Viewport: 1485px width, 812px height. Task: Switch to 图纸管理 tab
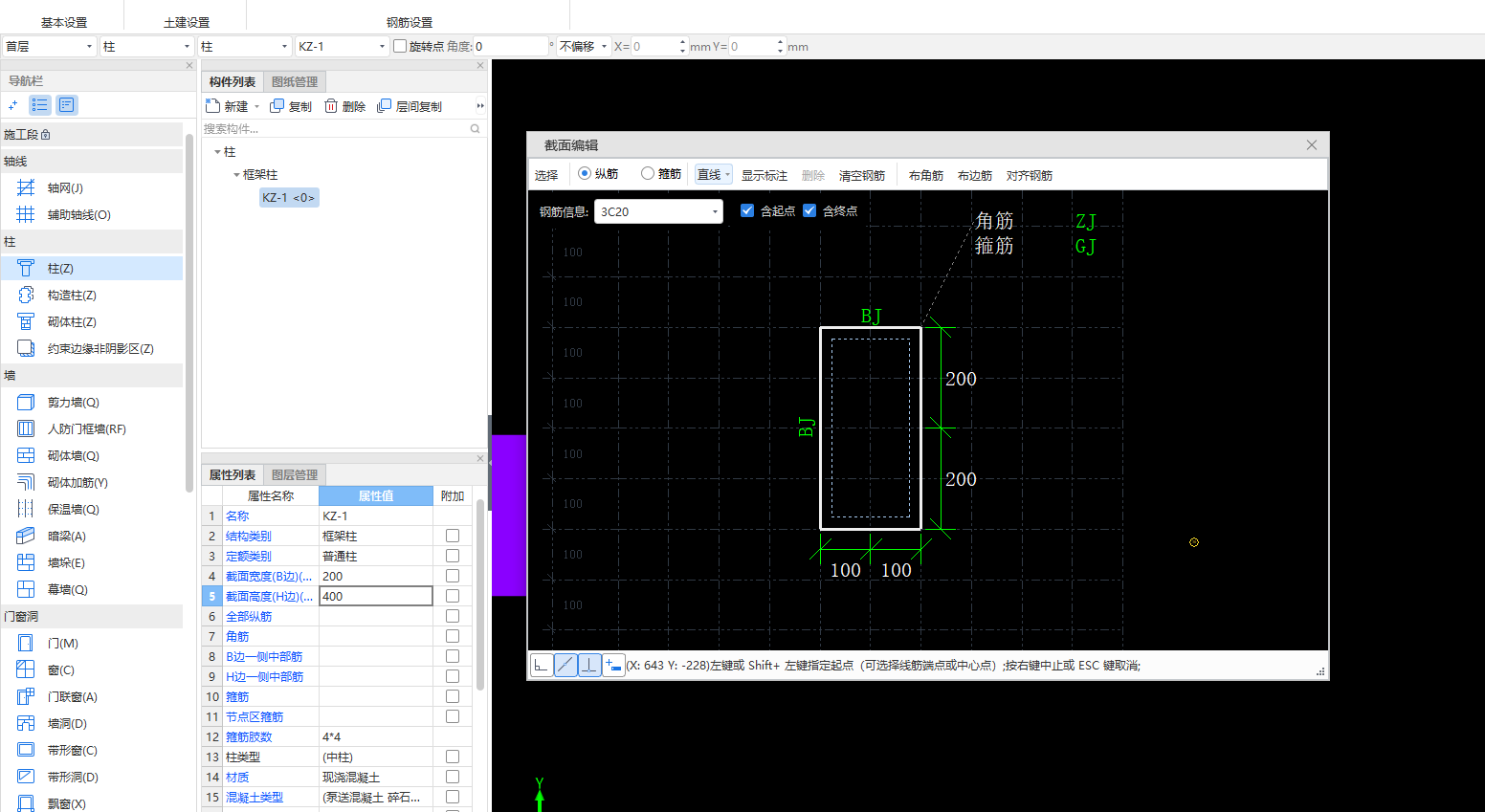click(295, 82)
